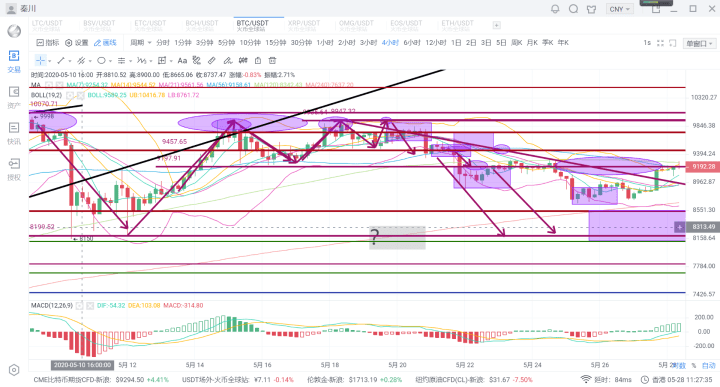Select the crosshair cursor drawing tool
This screenshot has width=720, height=387.
point(41,61)
